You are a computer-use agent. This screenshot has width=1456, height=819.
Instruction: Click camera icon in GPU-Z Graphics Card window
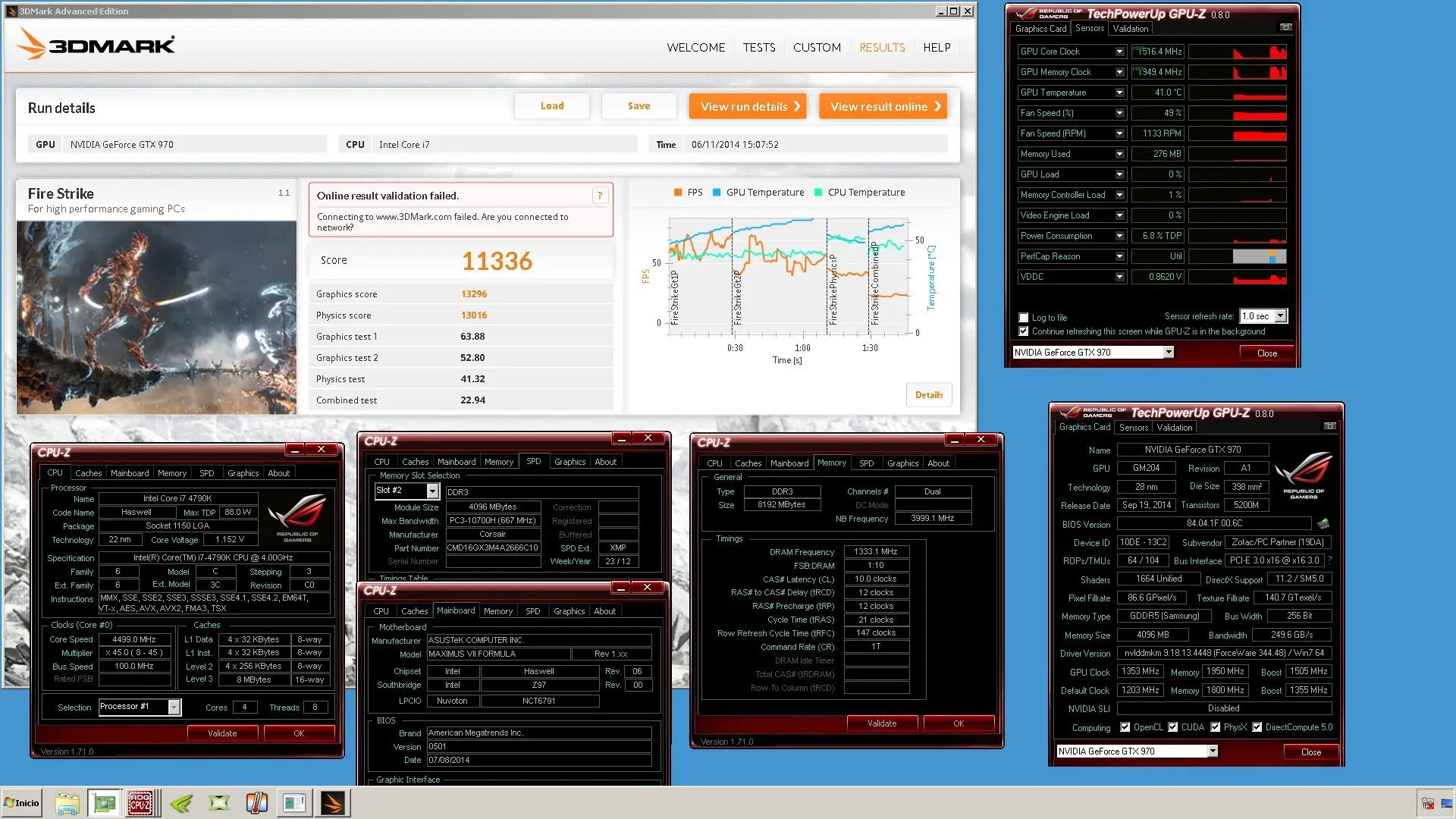(1330, 426)
